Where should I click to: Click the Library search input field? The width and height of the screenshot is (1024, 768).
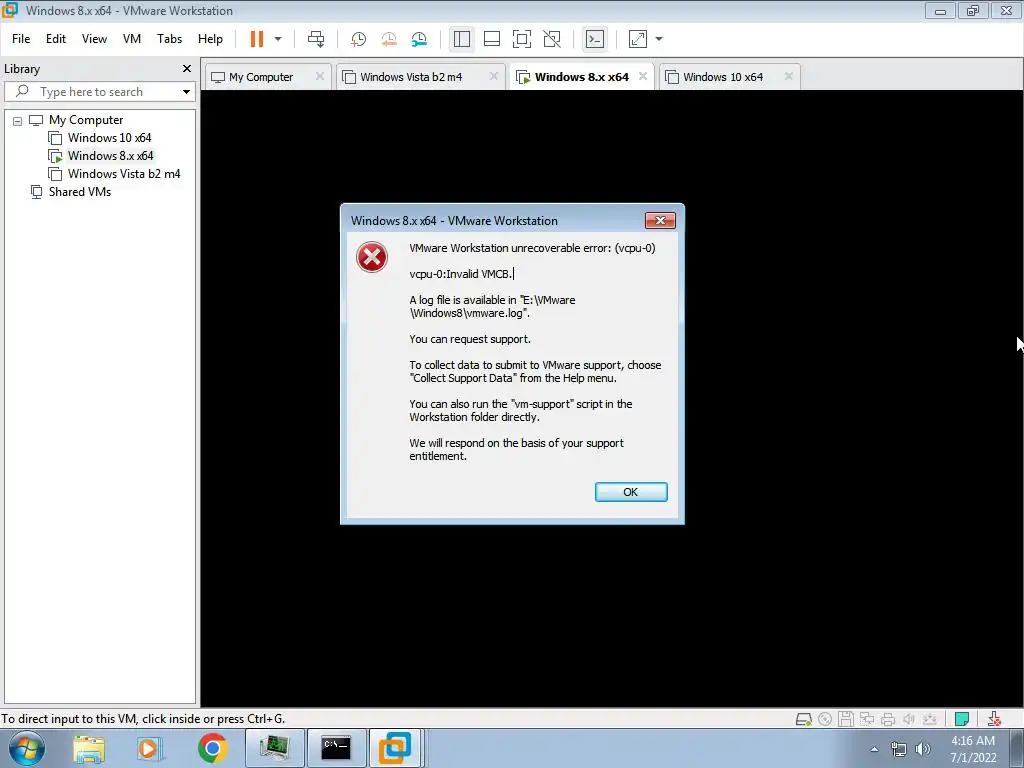(x=98, y=92)
